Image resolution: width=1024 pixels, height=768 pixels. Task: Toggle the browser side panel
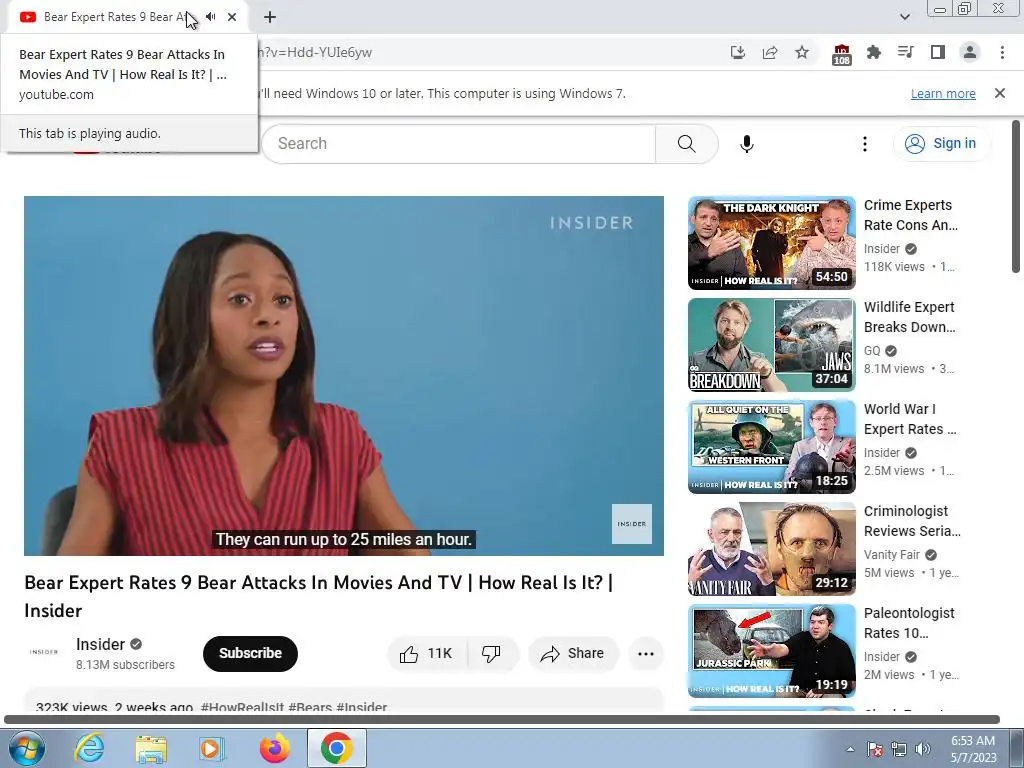(938, 52)
